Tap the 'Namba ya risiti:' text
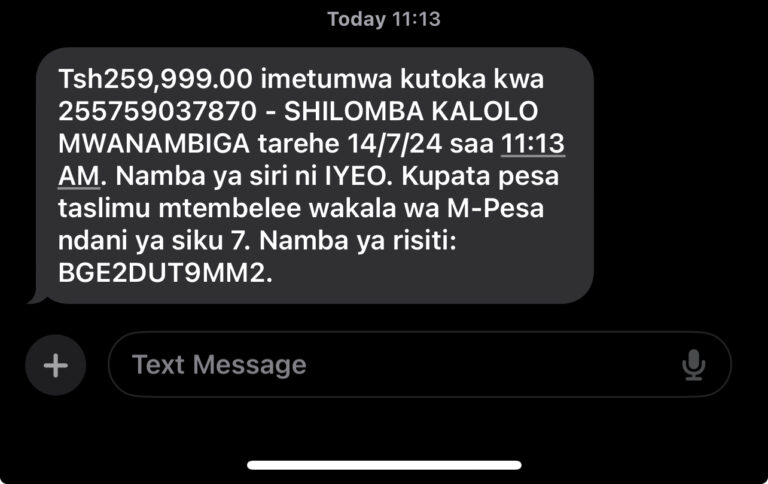 [x=358, y=241]
